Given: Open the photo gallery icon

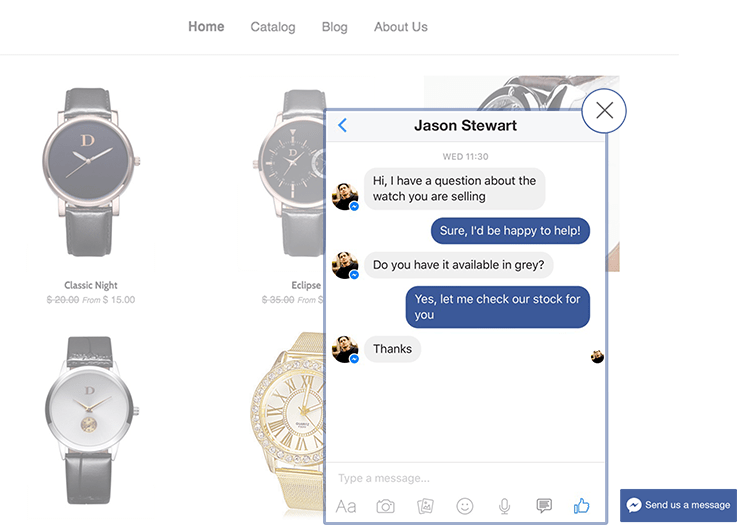Looking at the screenshot, I should pyautogui.click(x=425, y=506).
